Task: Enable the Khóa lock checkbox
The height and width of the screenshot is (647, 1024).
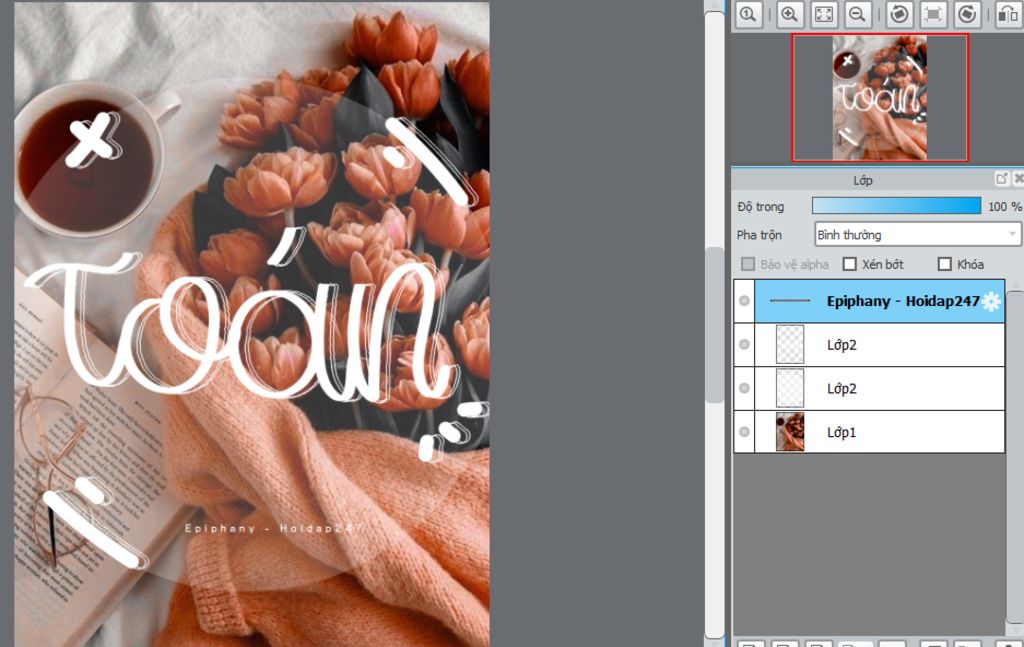Action: [x=944, y=264]
